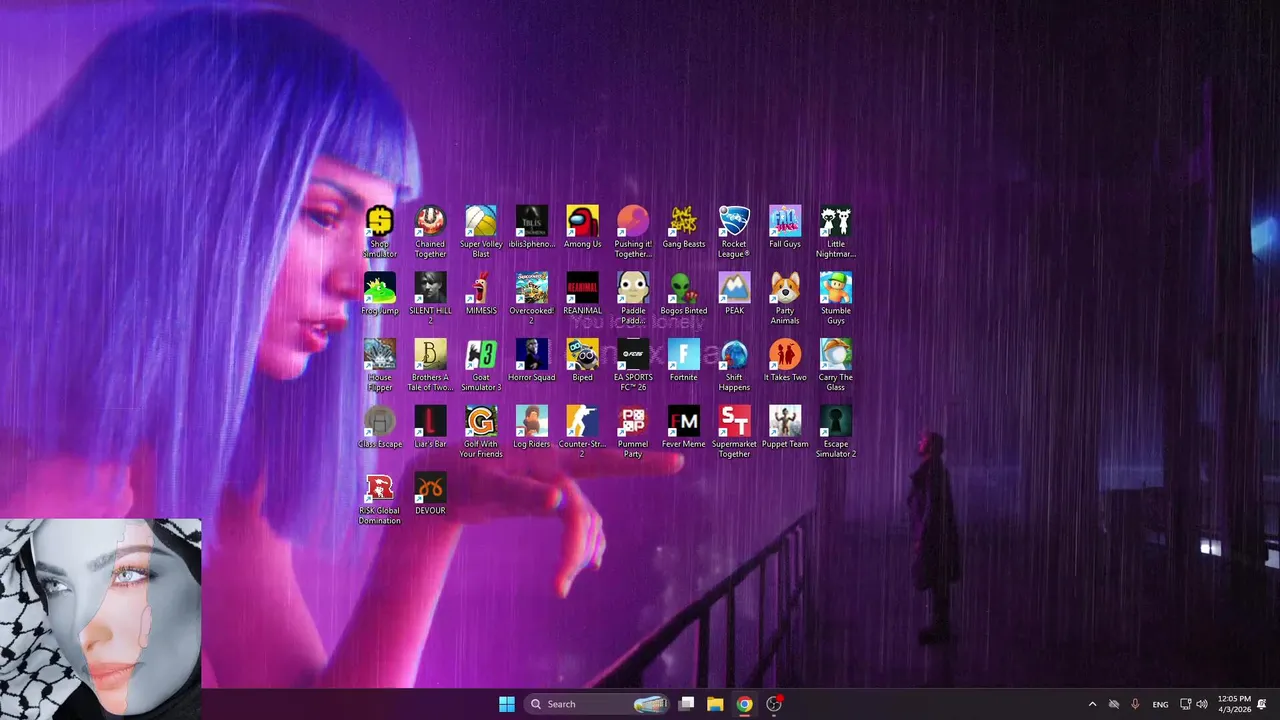The width and height of the screenshot is (1280, 720).
Task: Click the REANIMAL desktop icon
Action: (582, 294)
